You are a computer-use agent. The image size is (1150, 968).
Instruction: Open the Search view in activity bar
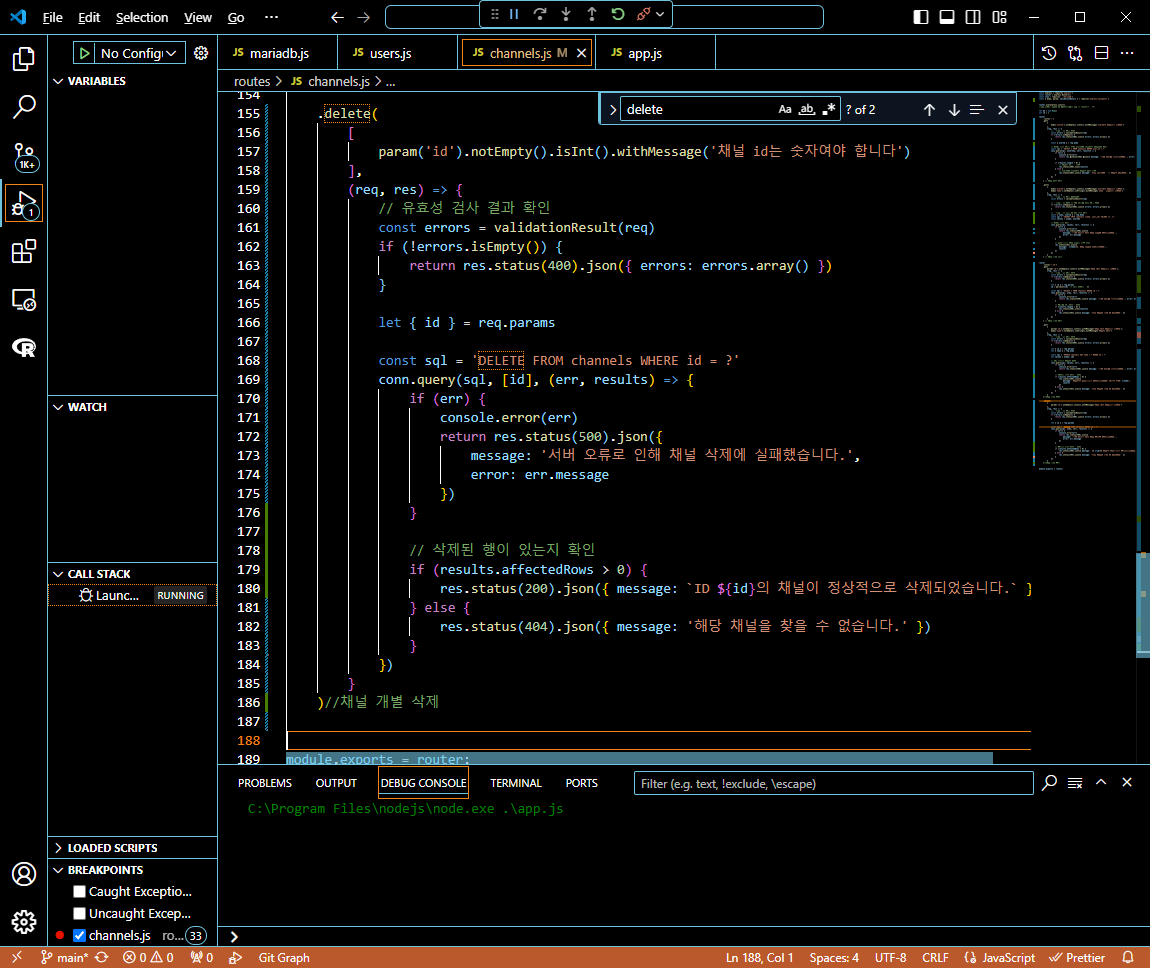(x=23, y=107)
